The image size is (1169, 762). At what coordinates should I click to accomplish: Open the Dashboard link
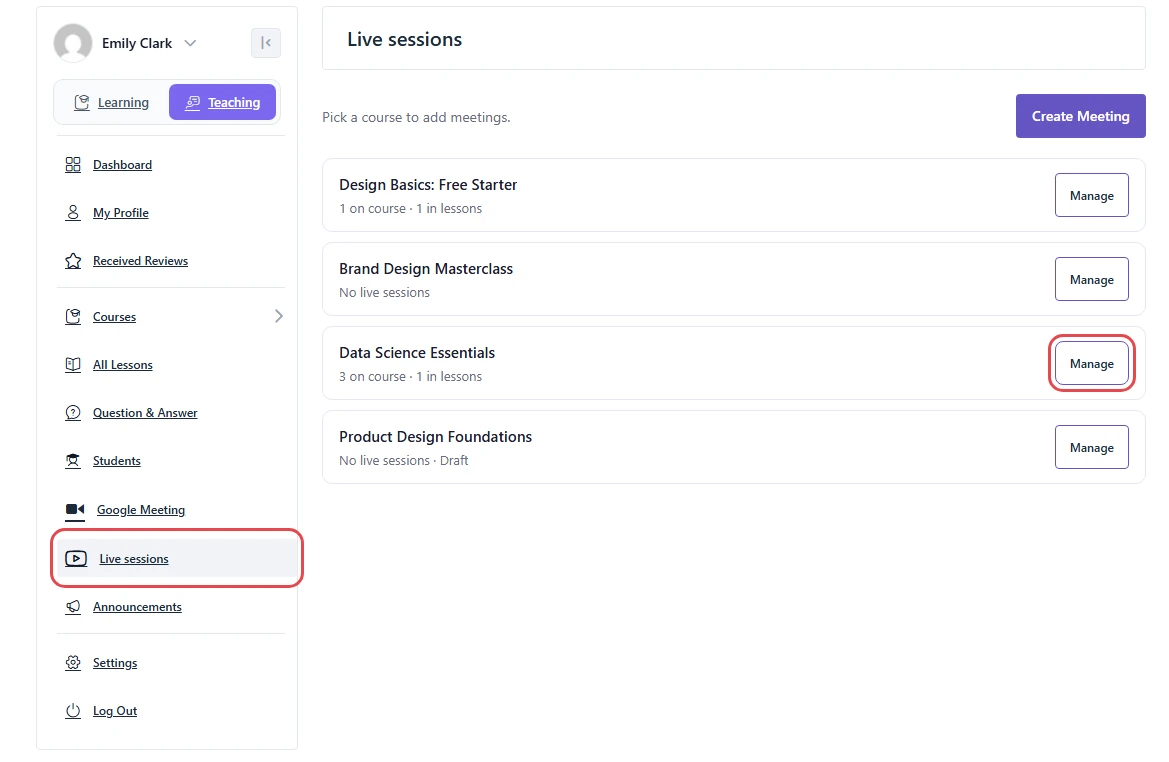122,165
